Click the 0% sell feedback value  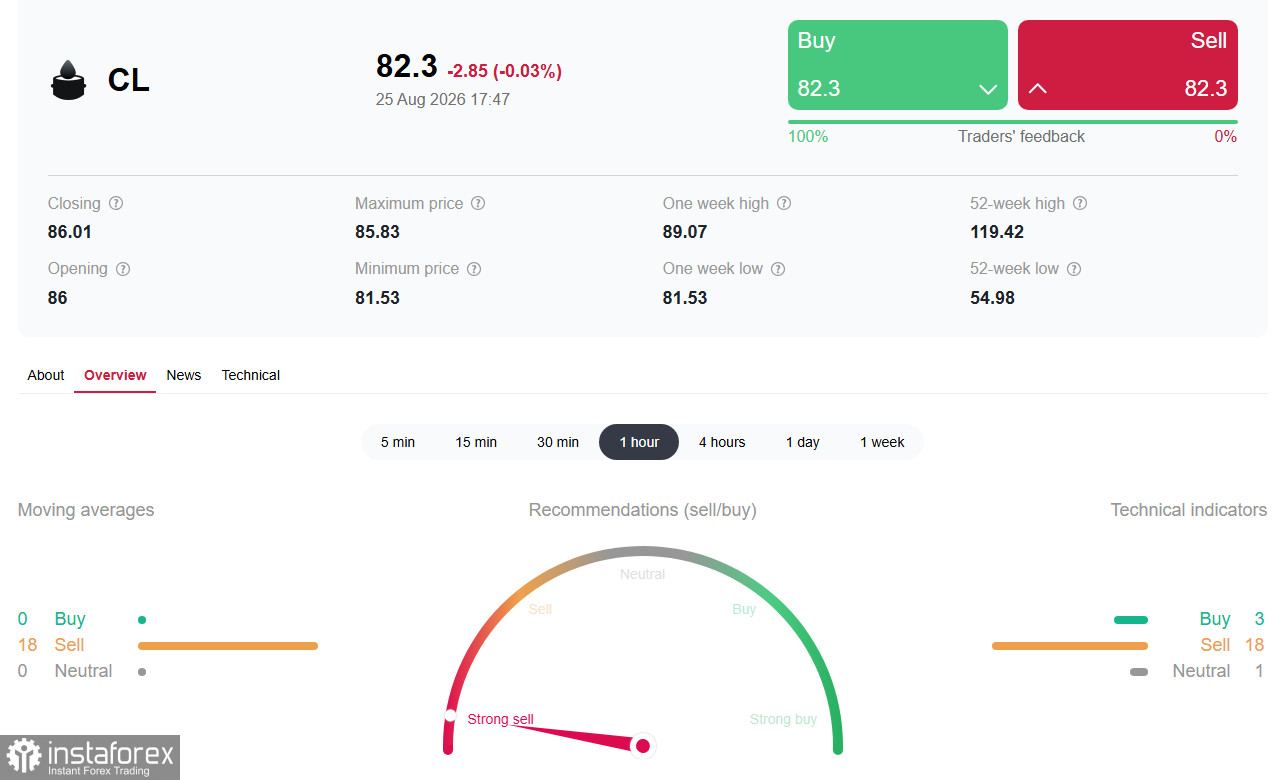pos(1226,137)
